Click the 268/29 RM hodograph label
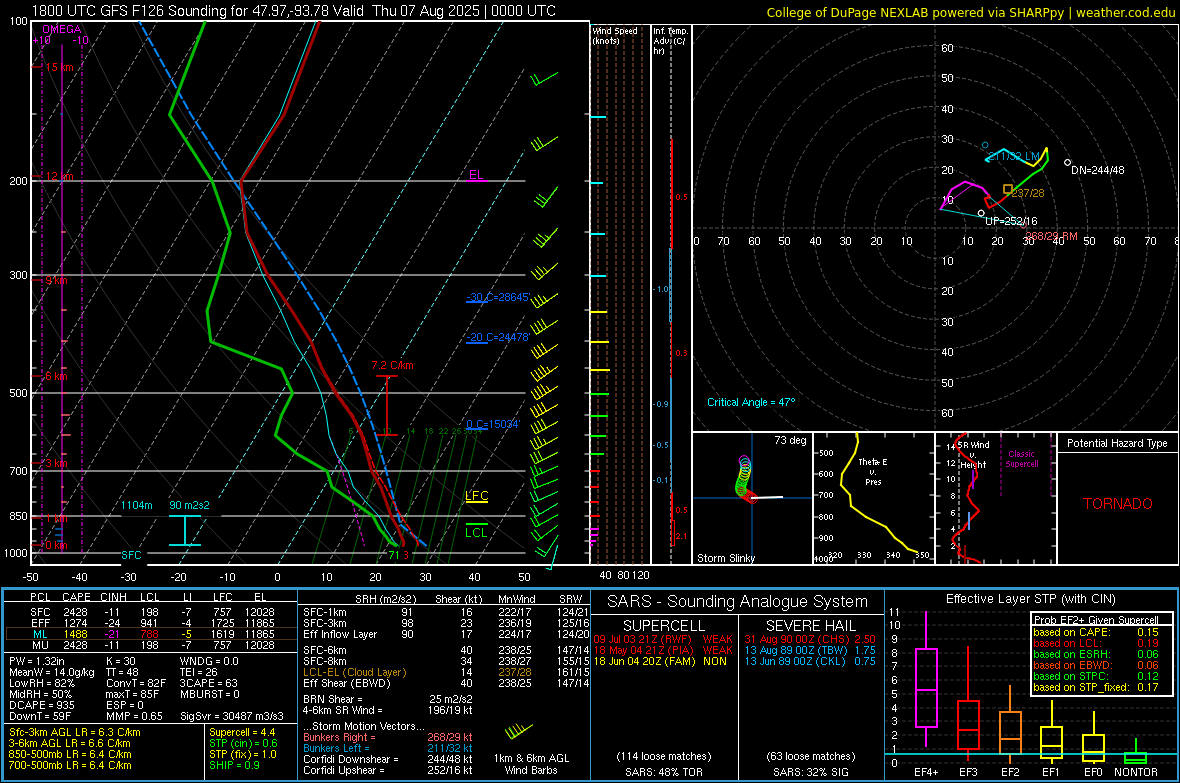The image size is (1180, 783). (x=1051, y=236)
